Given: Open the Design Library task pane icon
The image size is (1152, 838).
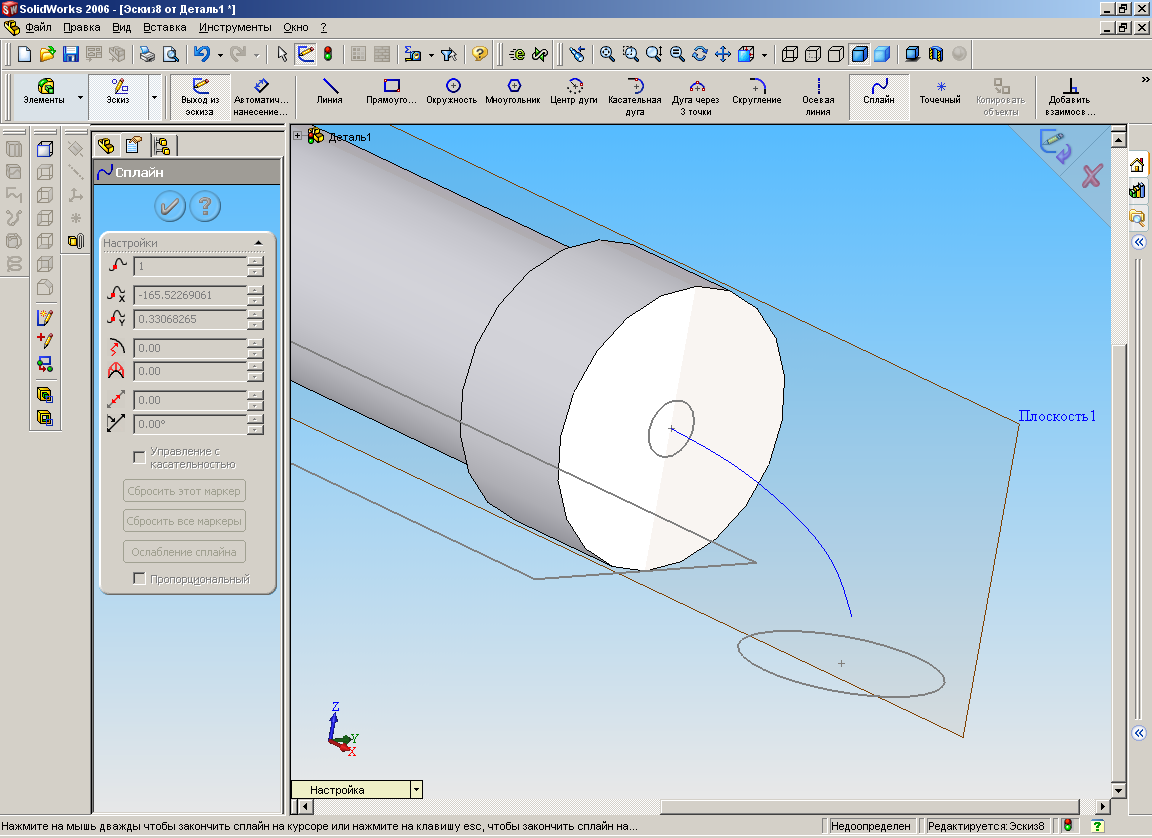Looking at the screenshot, I should click(1137, 191).
